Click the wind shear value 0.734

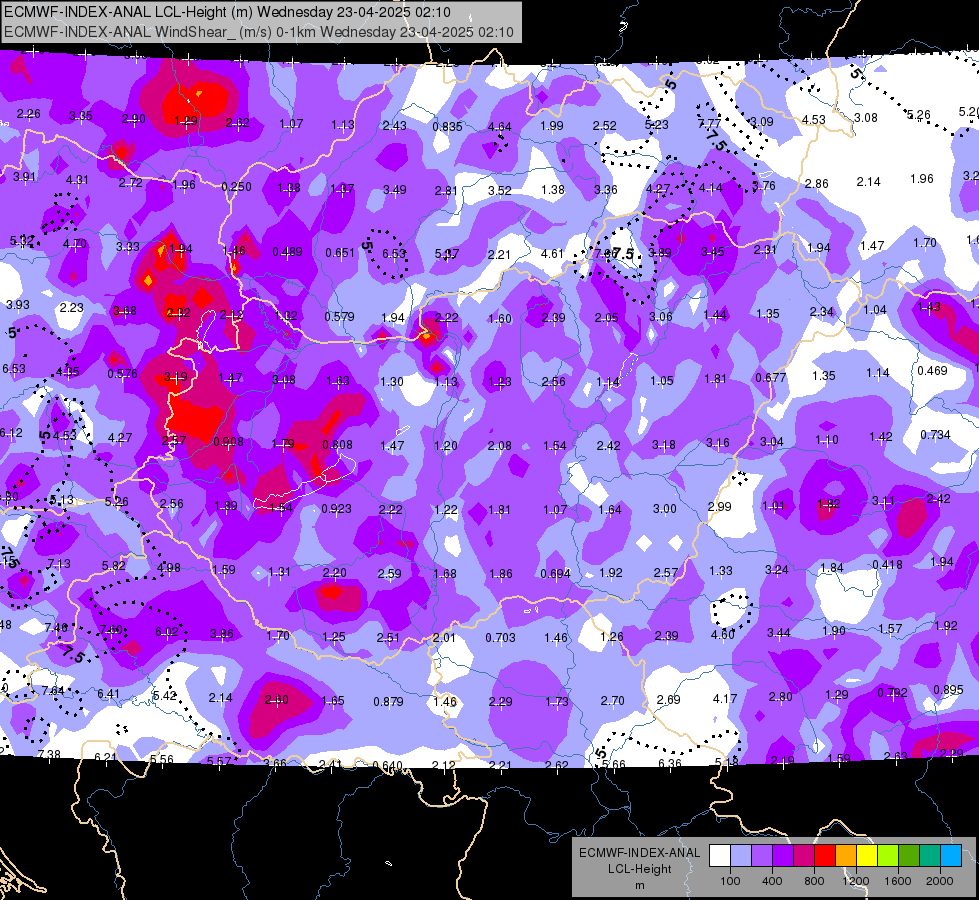(x=935, y=435)
